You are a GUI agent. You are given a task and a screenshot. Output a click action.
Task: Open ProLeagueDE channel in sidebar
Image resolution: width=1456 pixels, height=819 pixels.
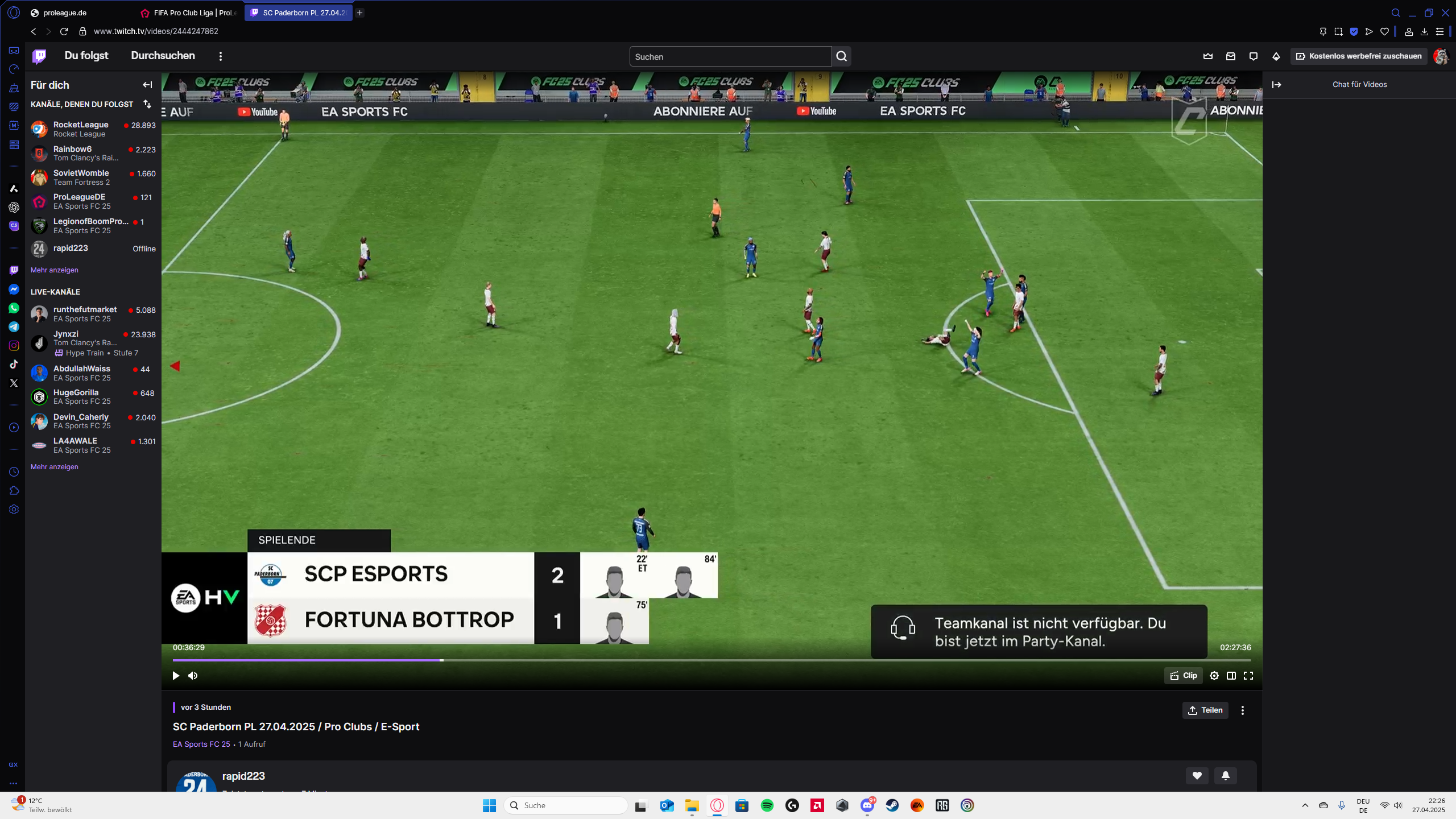click(x=93, y=201)
